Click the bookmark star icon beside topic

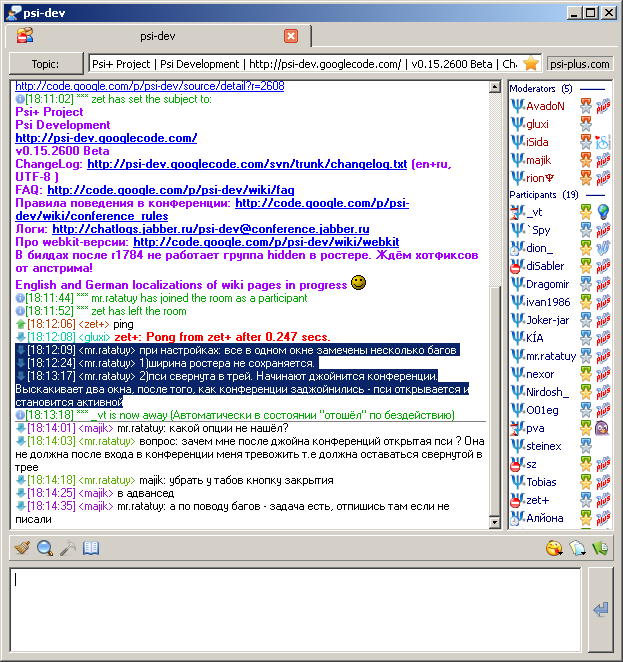tap(531, 63)
